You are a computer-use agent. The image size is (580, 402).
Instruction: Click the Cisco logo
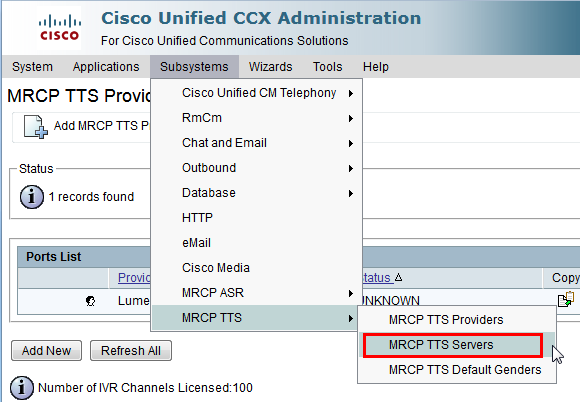point(59,28)
